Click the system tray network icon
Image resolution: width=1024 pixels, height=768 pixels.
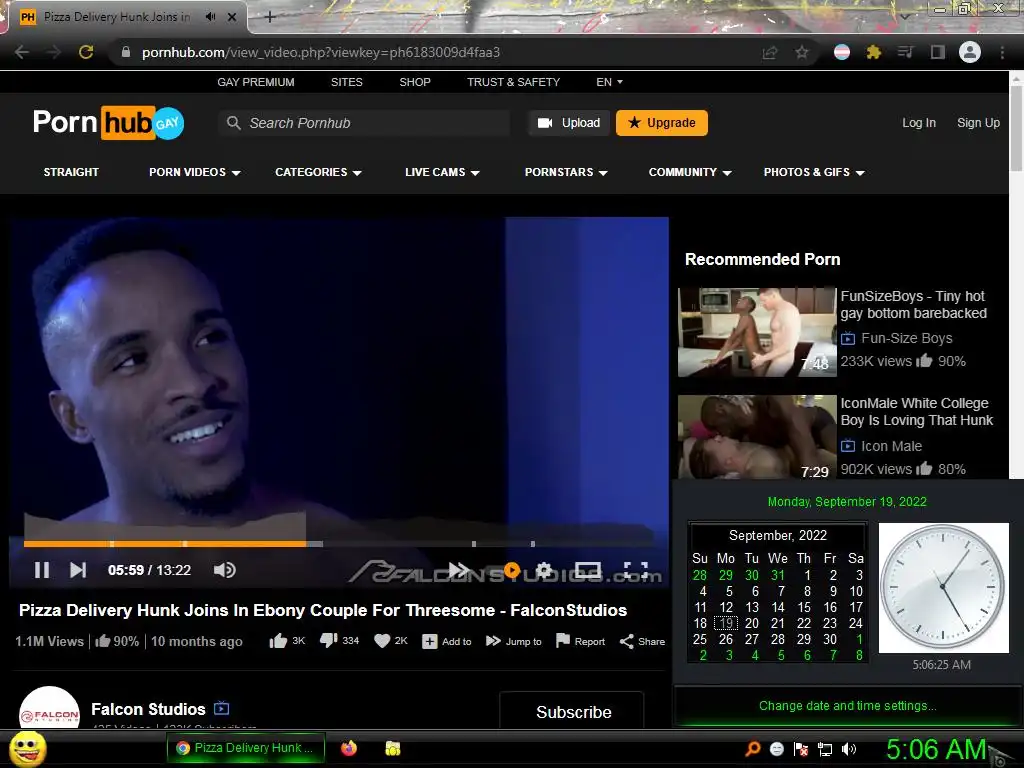click(x=825, y=749)
